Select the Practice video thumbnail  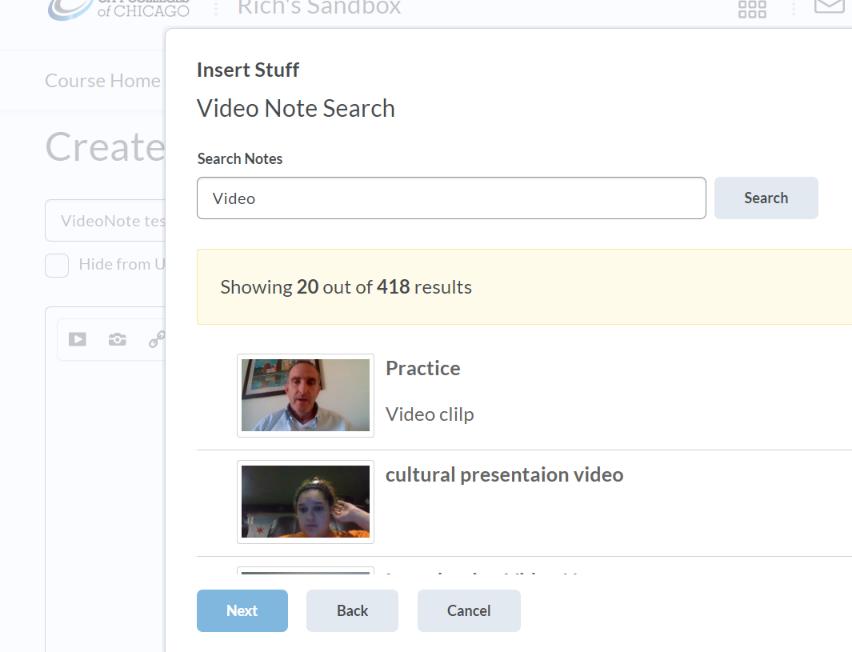(305, 395)
